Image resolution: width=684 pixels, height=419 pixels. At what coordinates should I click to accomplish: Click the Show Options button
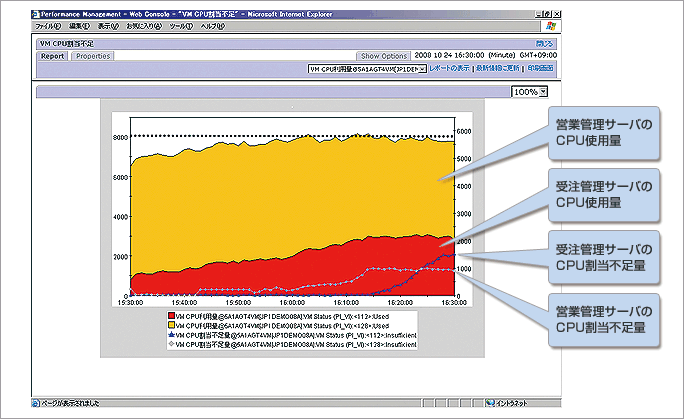(383, 56)
